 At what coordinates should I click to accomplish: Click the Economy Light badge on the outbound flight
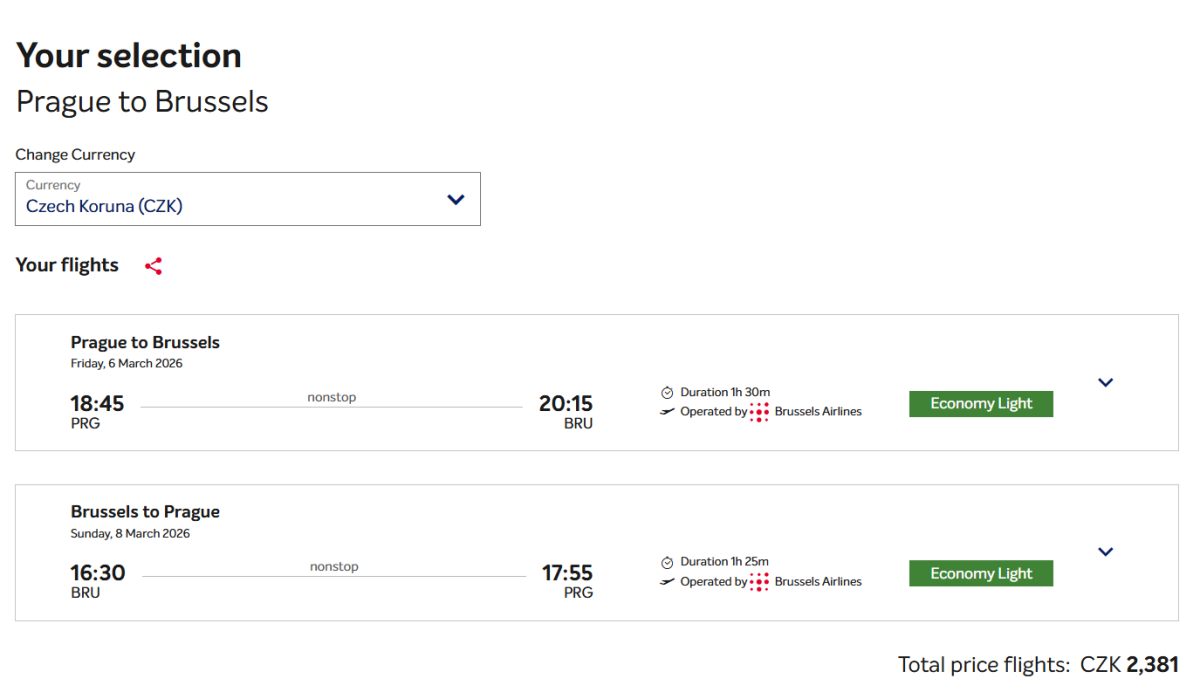tap(980, 404)
